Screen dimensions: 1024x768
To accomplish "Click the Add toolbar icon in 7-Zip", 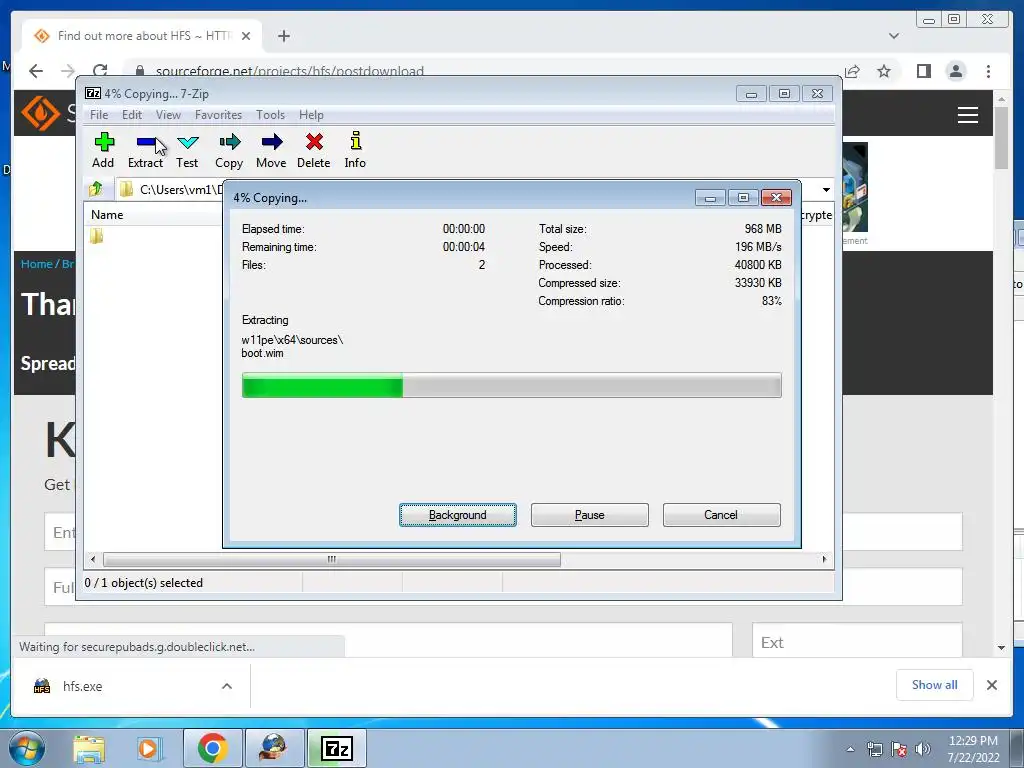I will tap(103, 150).
